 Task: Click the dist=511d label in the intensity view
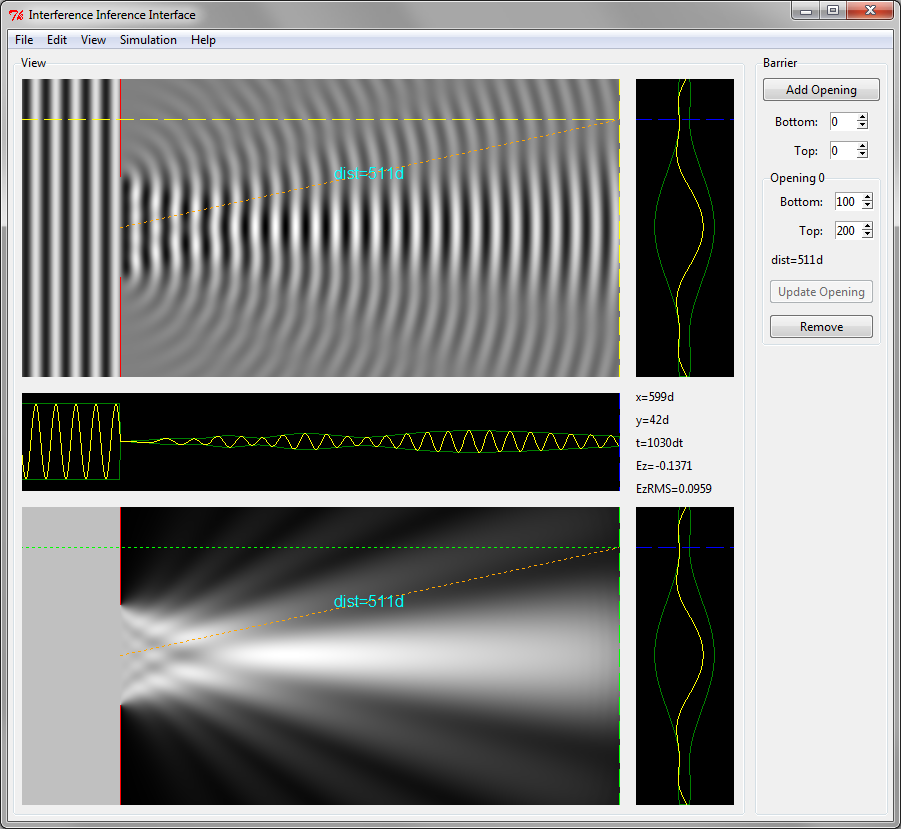click(369, 601)
